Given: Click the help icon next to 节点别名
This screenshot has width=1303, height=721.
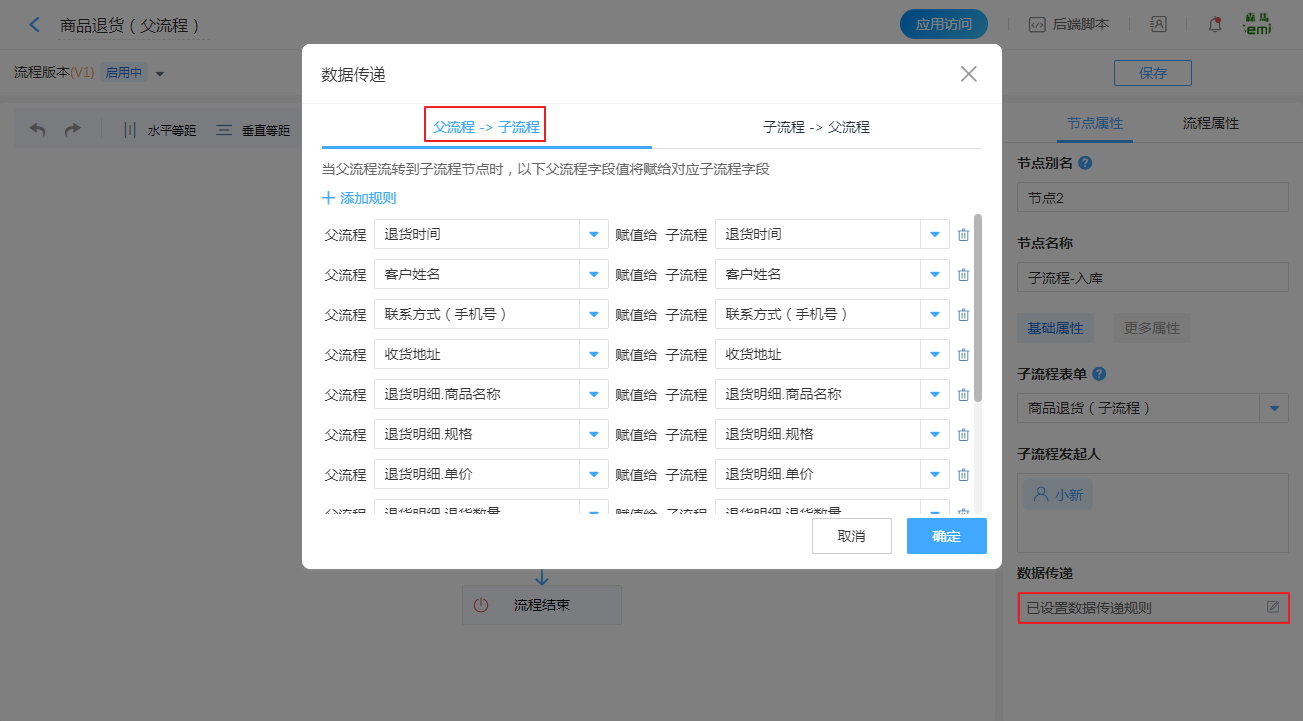Looking at the screenshot, I should click(1085, 163).
